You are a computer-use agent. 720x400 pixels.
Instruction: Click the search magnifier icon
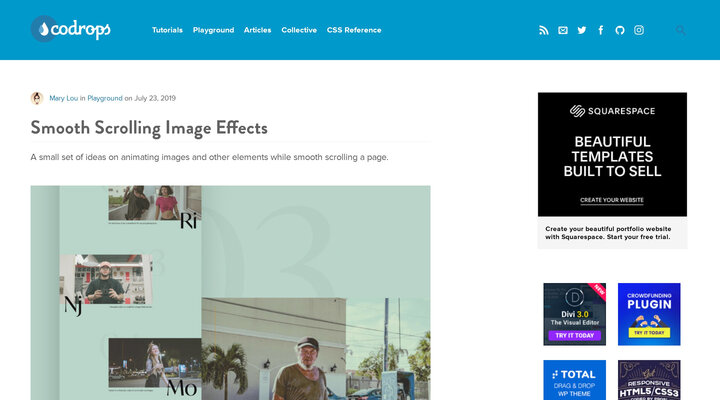[x=681, y=30]
